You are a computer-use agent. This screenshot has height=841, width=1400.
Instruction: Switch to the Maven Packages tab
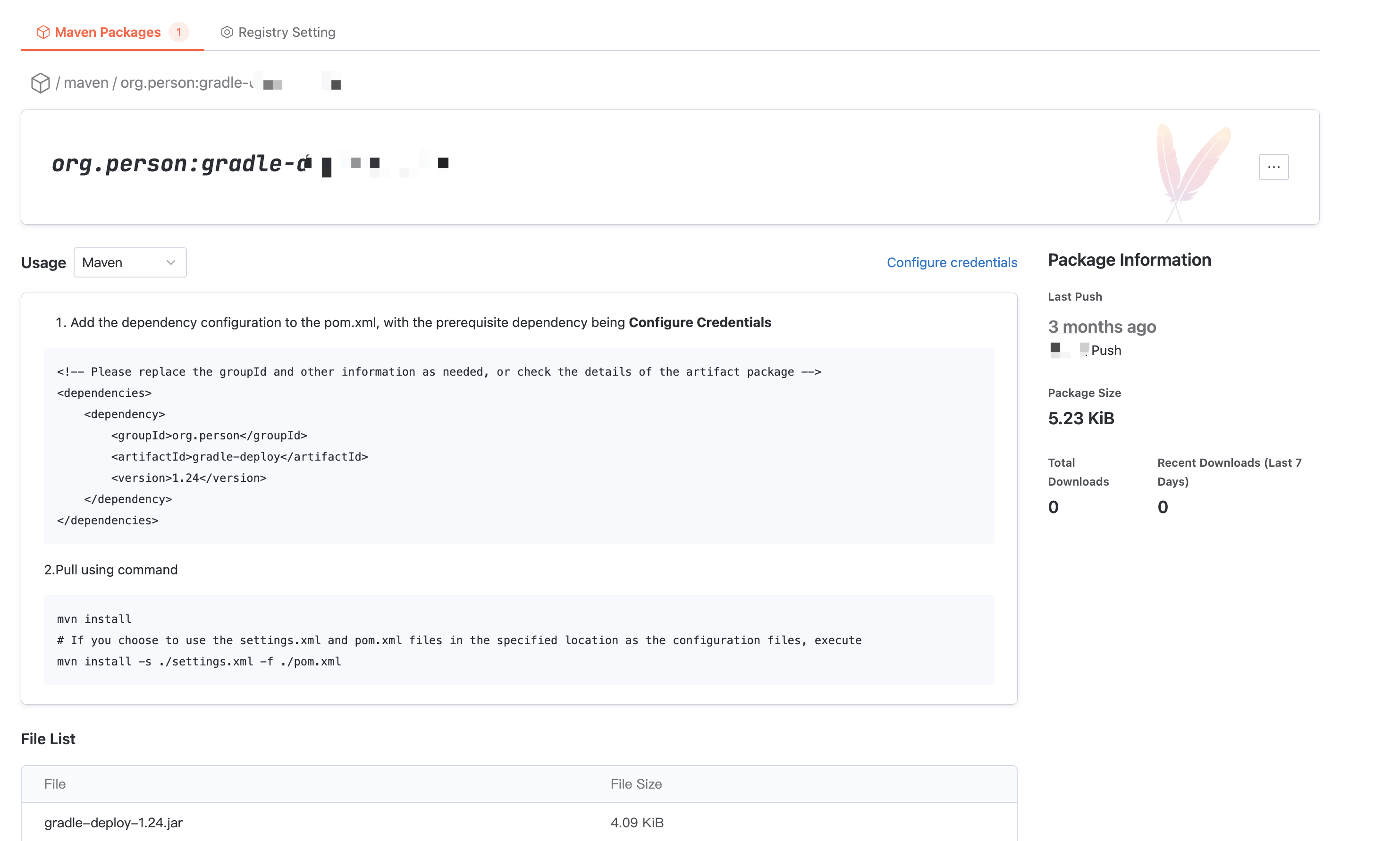click(x=108, y=32)
